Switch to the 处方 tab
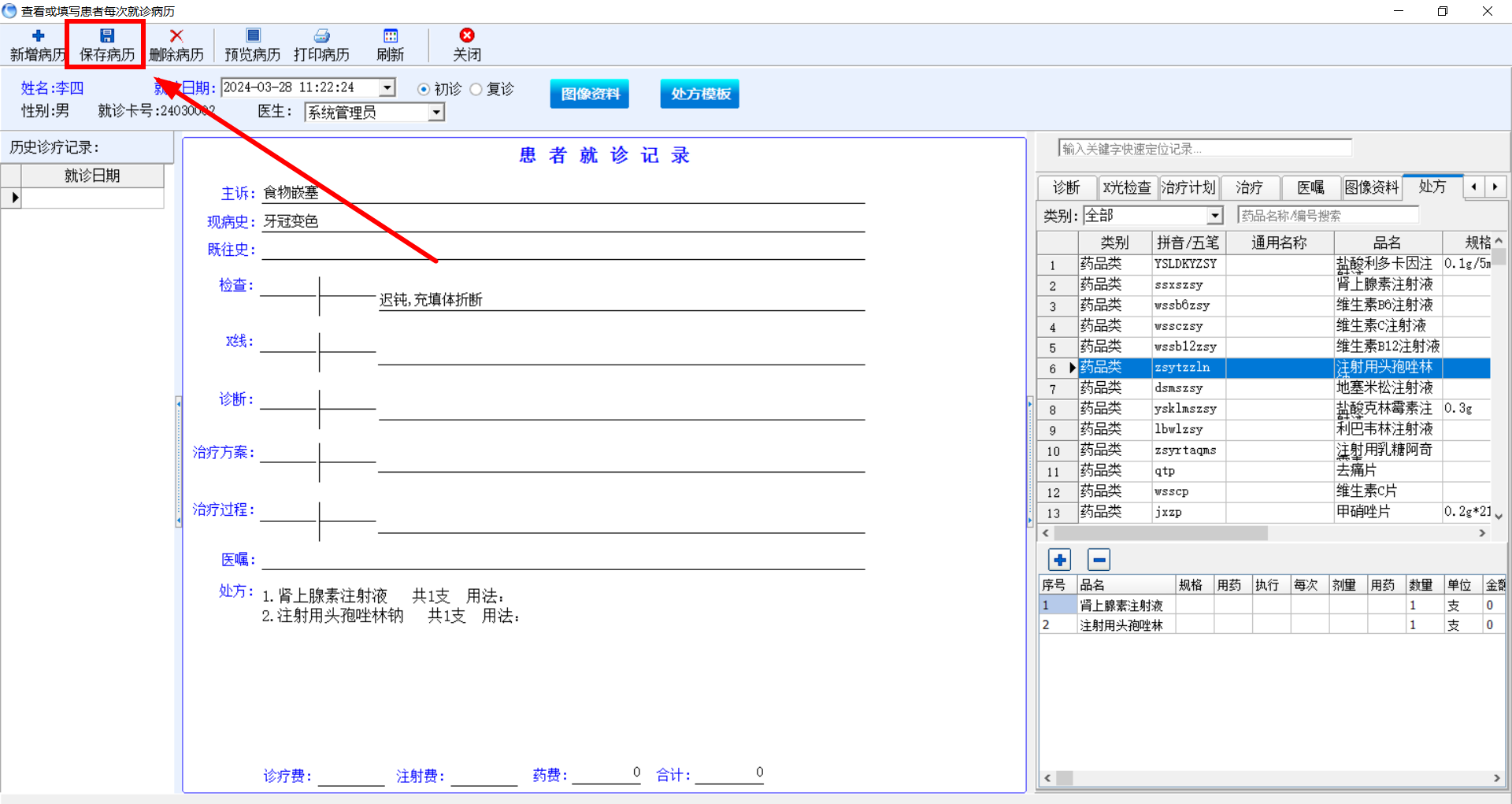The height and width of the screenshot is (804, 1512). click(x=1432, y=187)
